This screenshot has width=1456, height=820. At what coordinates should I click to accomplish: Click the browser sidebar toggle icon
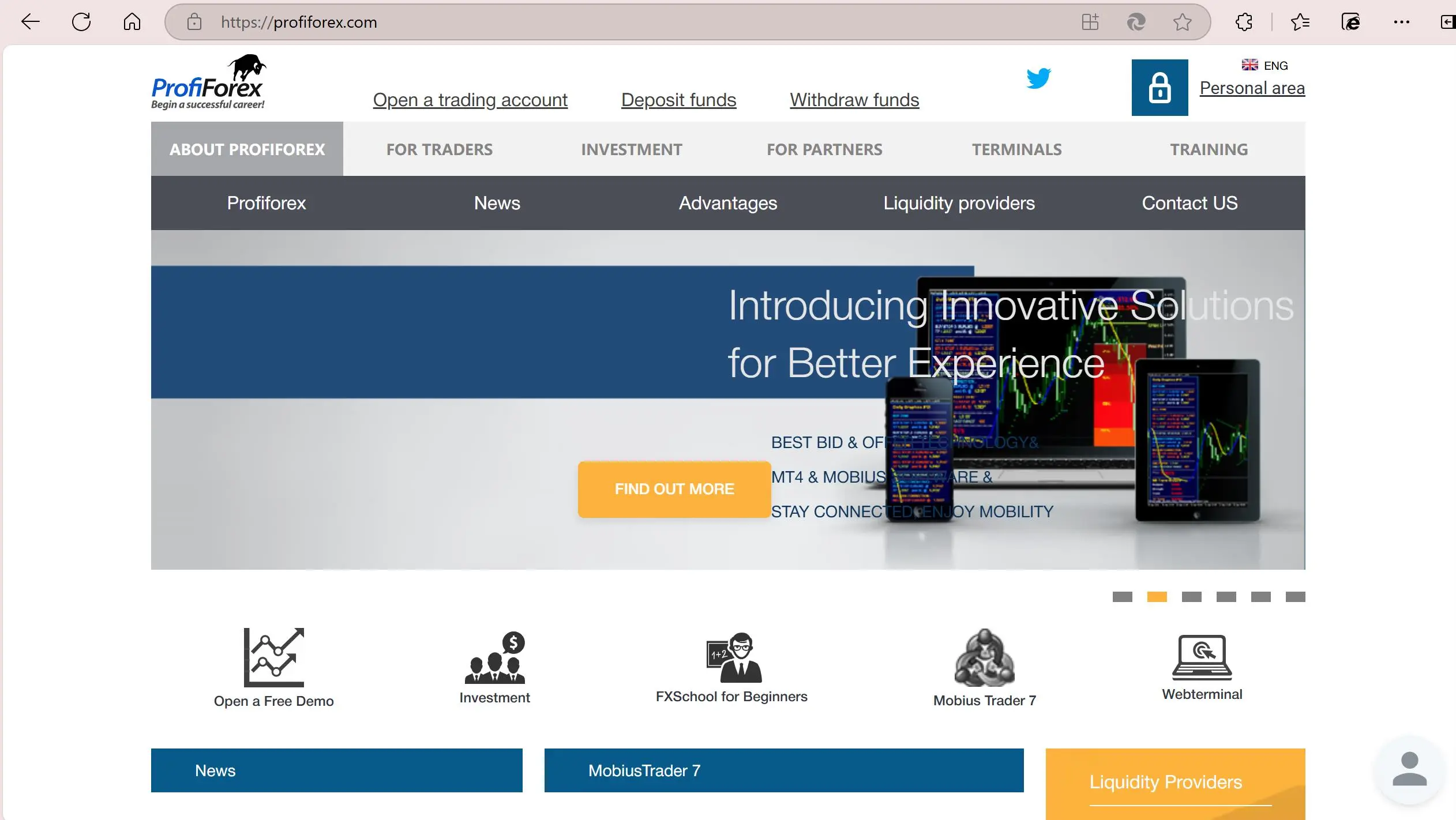1448,22
